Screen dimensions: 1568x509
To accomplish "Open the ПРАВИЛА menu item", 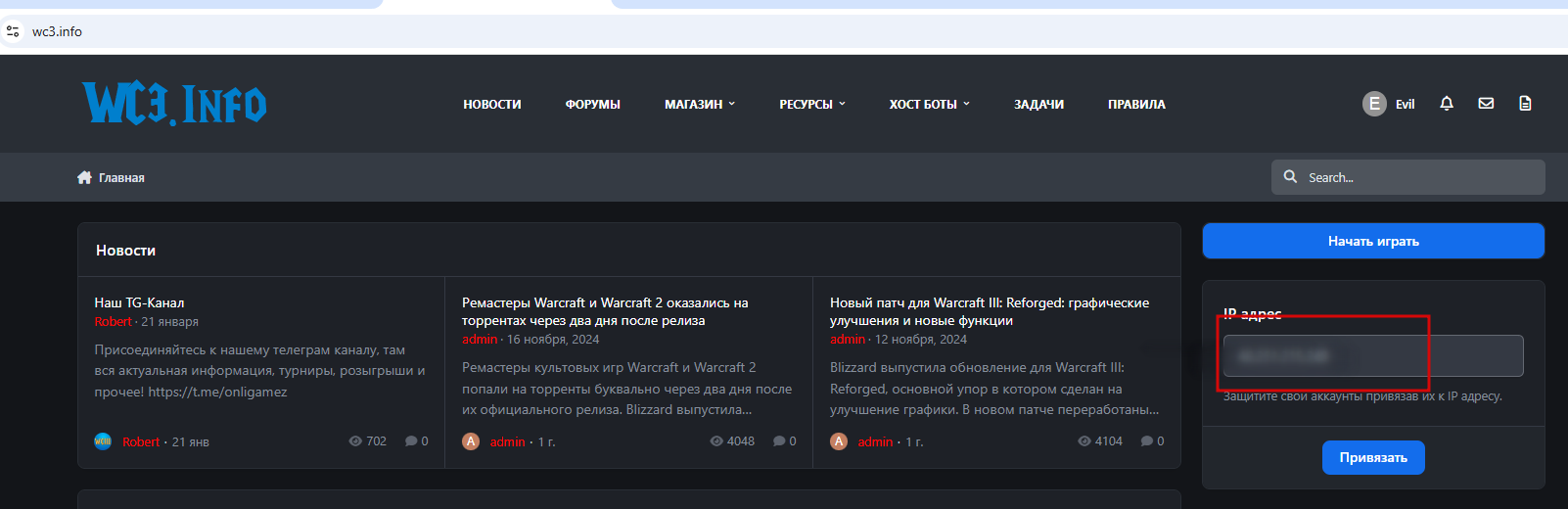I will (1136, 104).
